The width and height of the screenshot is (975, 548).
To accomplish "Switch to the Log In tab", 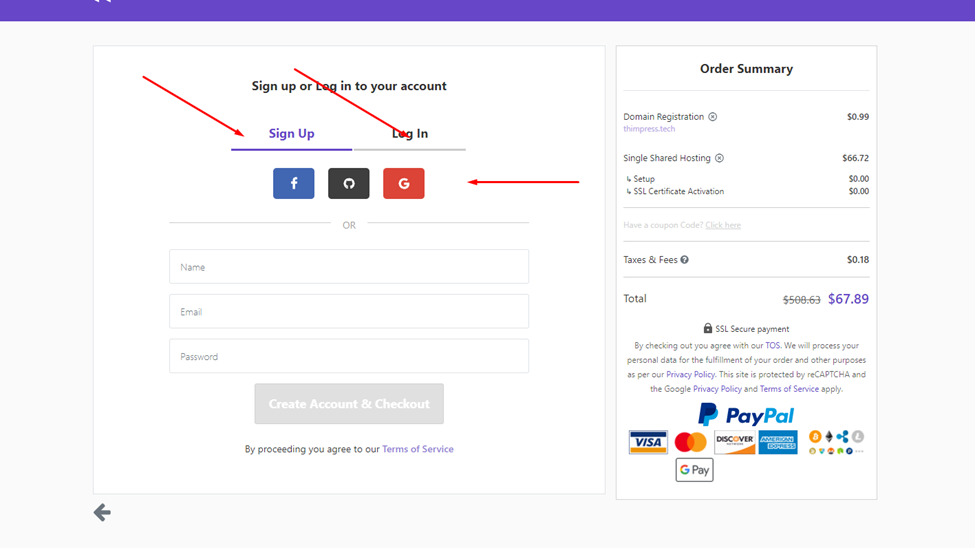I will tap(410, 134).
